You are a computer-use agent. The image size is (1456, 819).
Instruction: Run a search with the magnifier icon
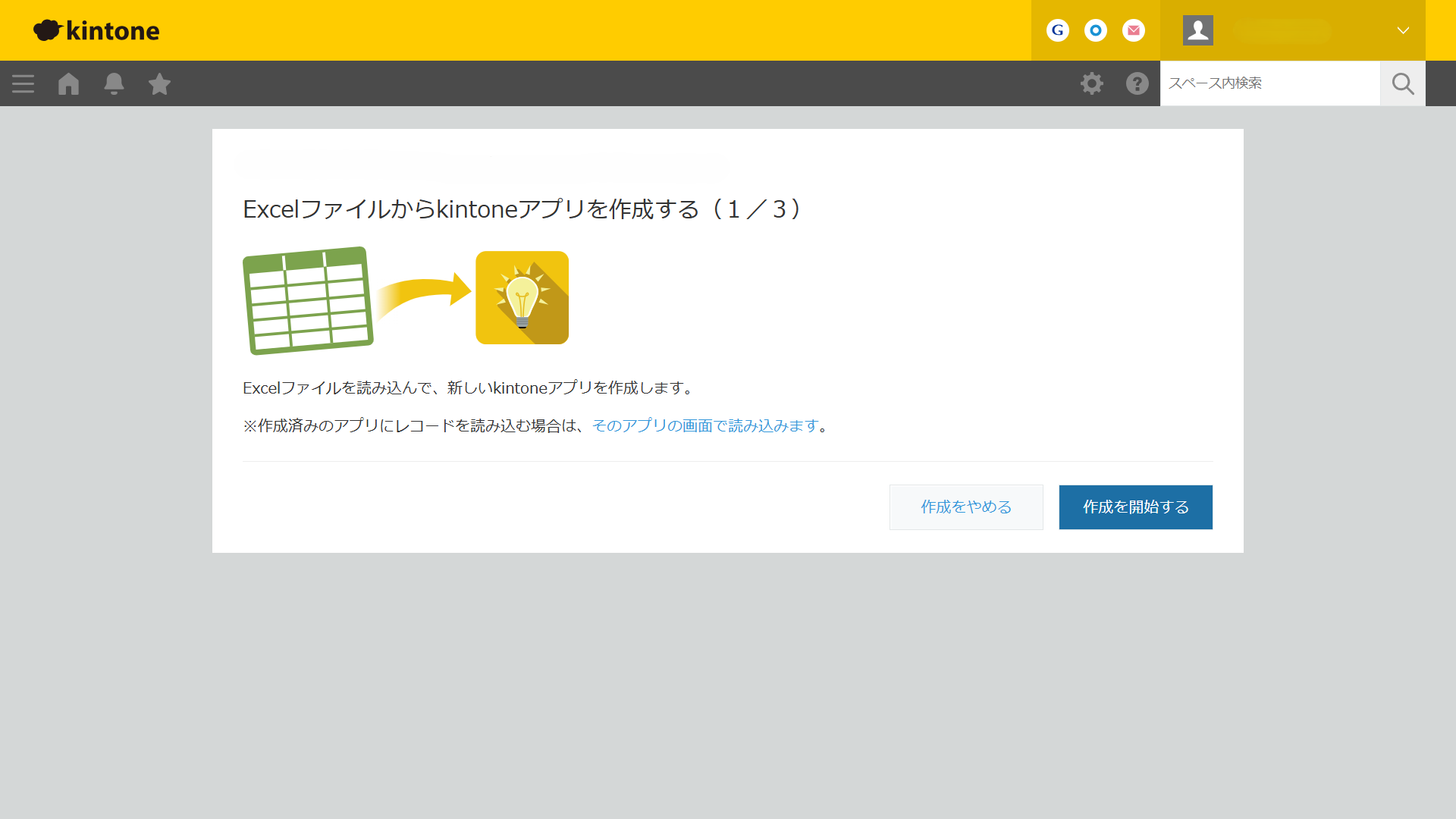pos(1403,83)
